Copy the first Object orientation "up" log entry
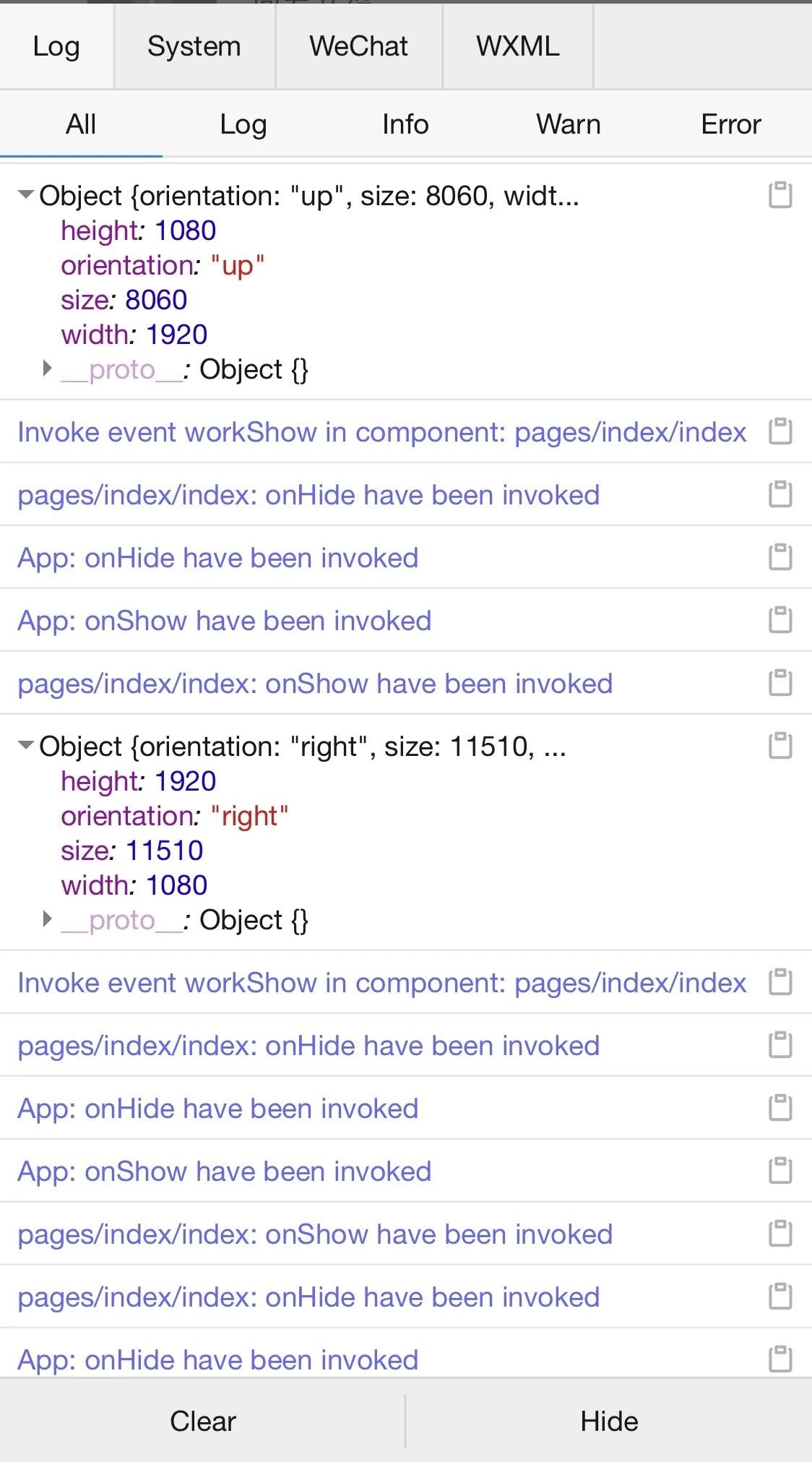This screenshot has width=812, height=1462. point(780,195)
